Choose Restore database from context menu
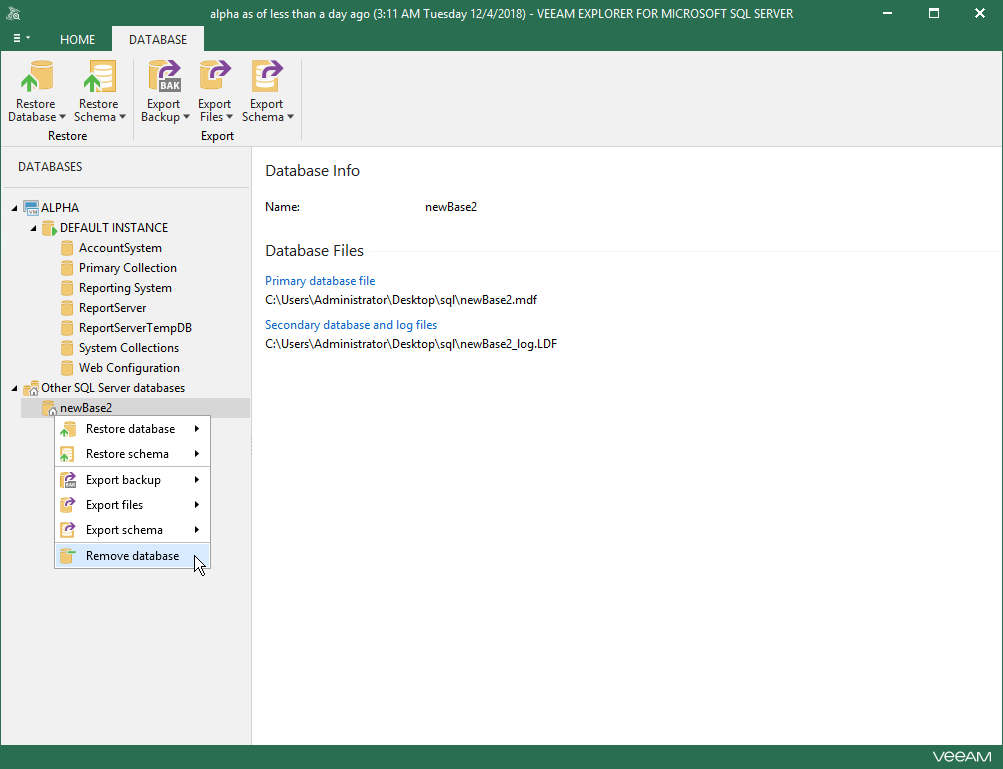This screenshot has width=1003, height=769. point(132,429)
